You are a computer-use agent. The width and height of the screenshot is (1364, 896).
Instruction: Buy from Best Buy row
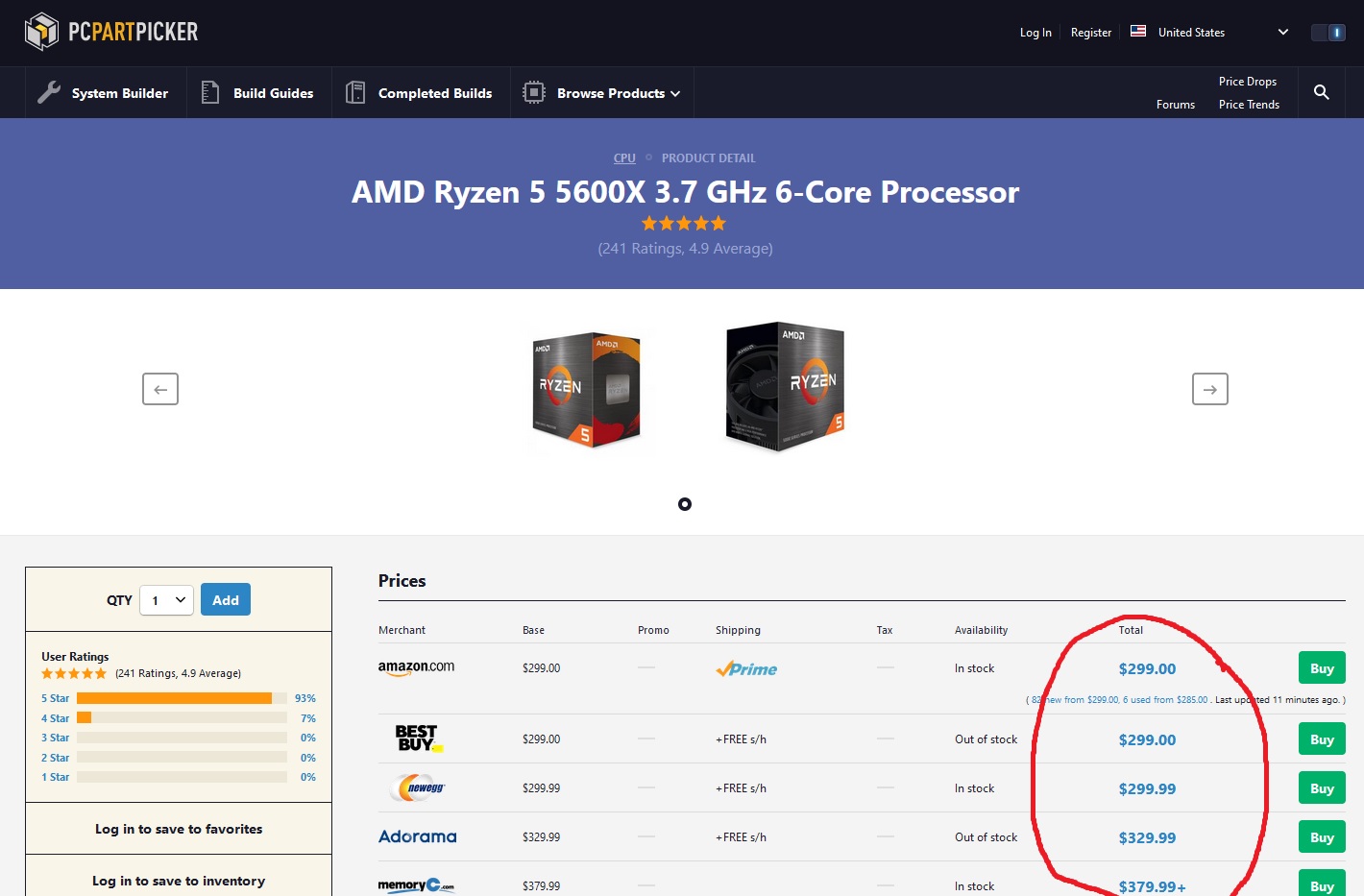click(1322, 739)
